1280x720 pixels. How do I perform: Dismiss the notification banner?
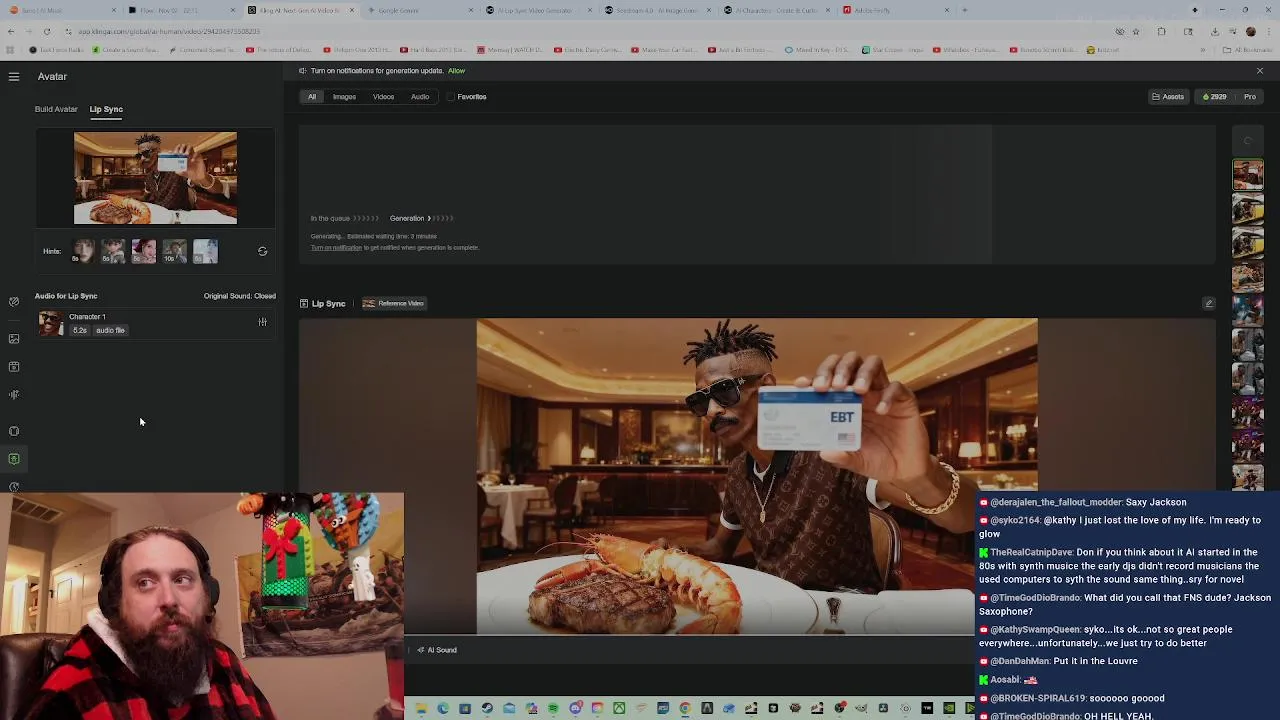pyautogui.click(x=1259, y=71)
